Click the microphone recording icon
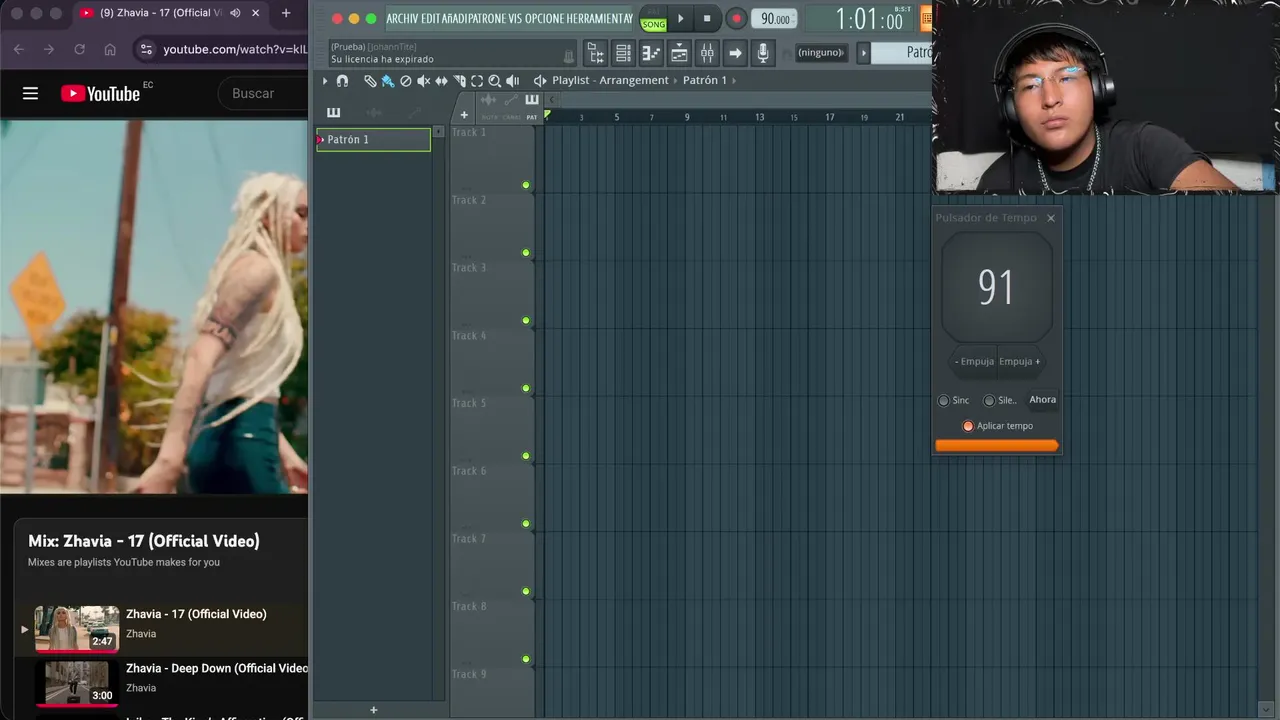Image resolution: width=1280 pixels, height=720 pixels. [763, 52]
